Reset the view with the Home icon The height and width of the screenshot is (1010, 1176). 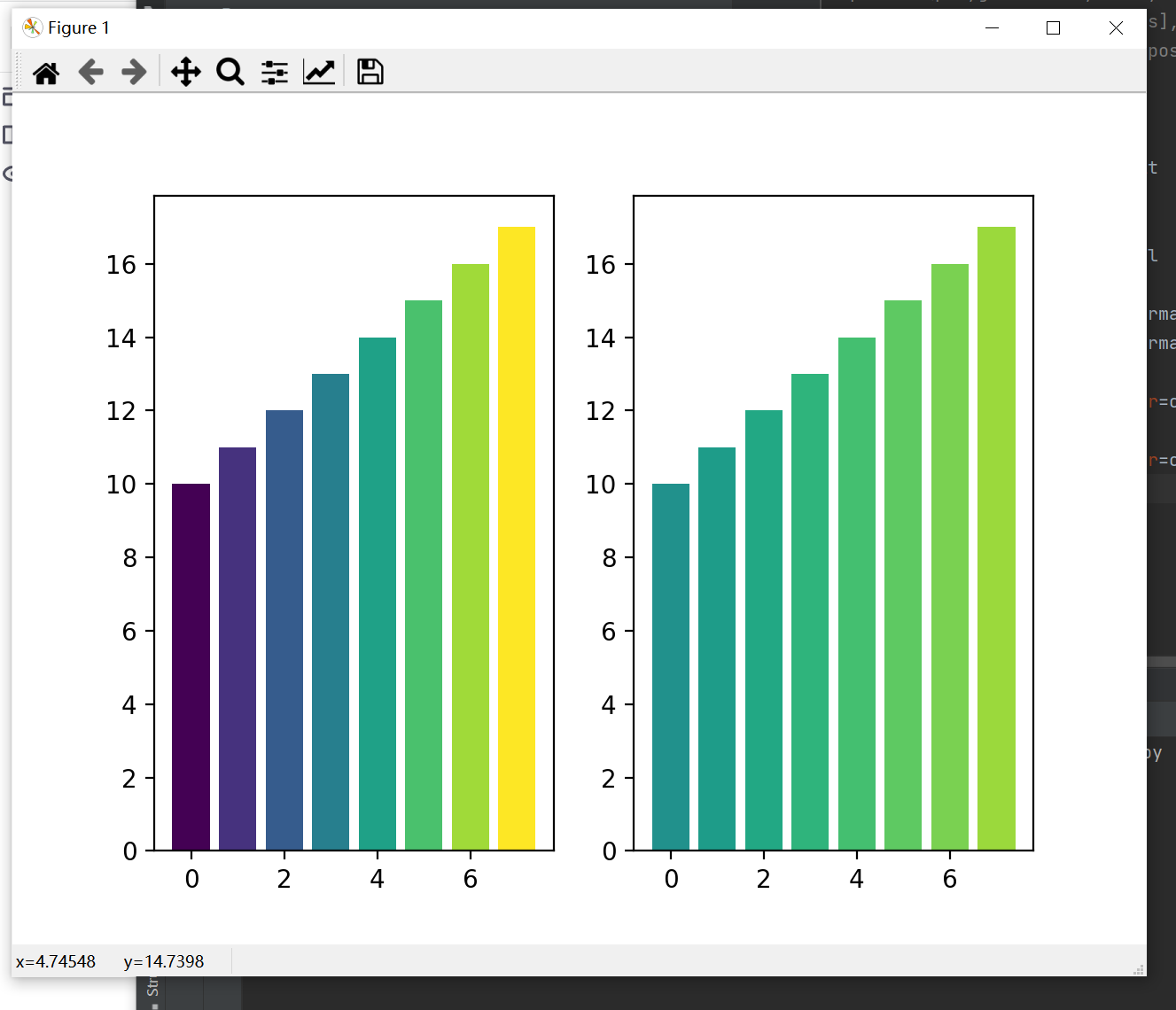[x=46, y=72]
